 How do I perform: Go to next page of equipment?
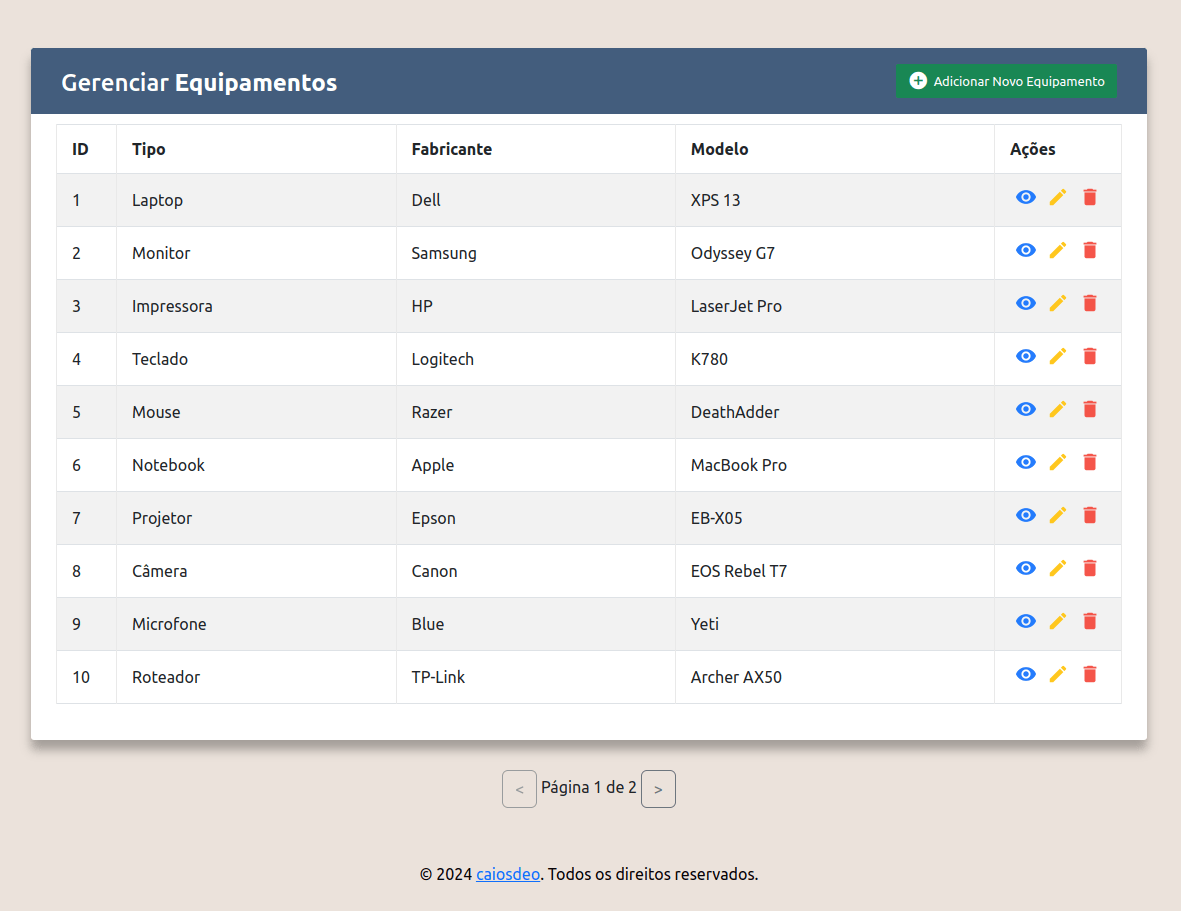pos(657,789)
